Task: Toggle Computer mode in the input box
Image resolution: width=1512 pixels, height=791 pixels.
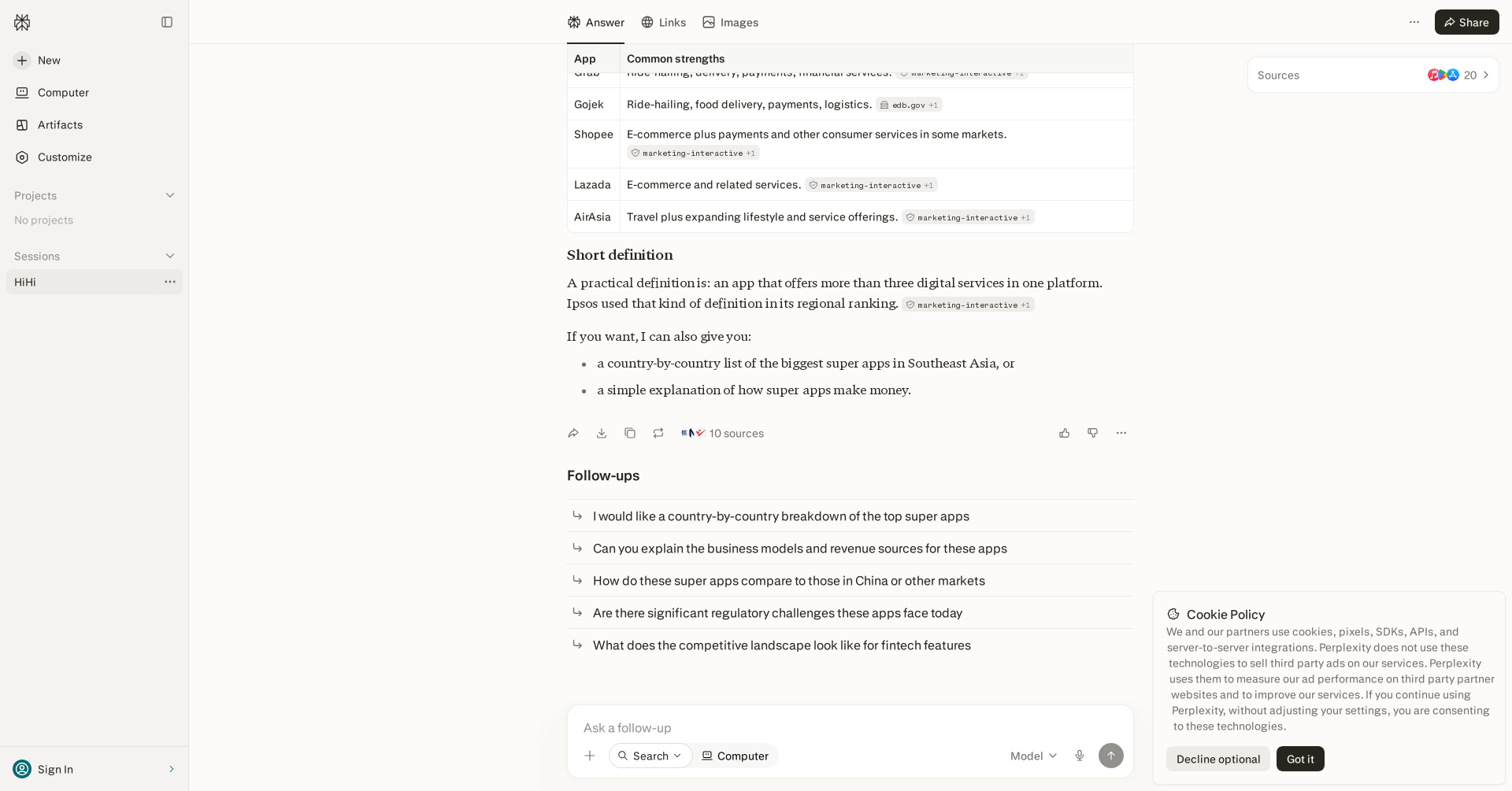Action: click(736, 756)
